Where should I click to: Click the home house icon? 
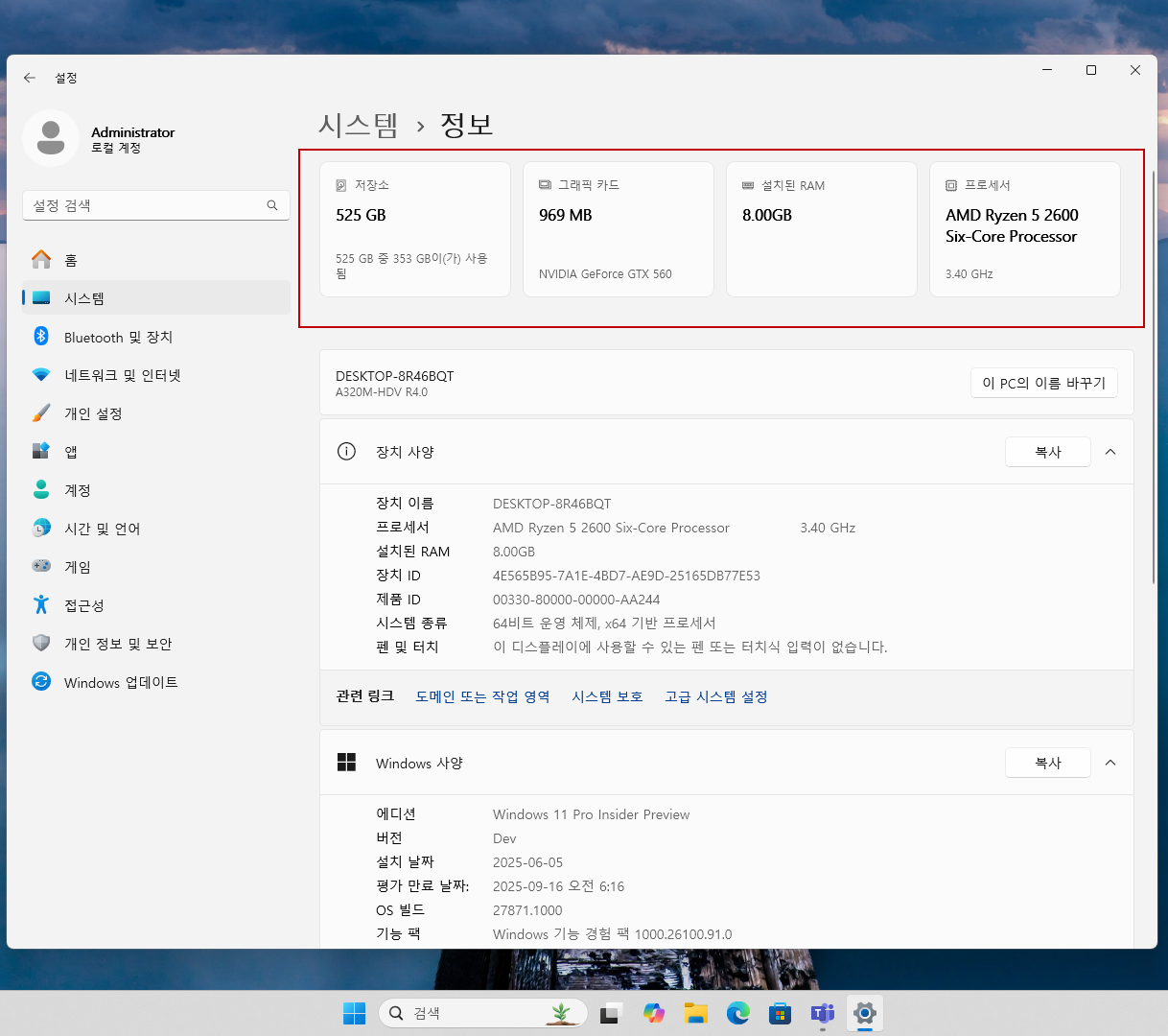click(41, 259)
